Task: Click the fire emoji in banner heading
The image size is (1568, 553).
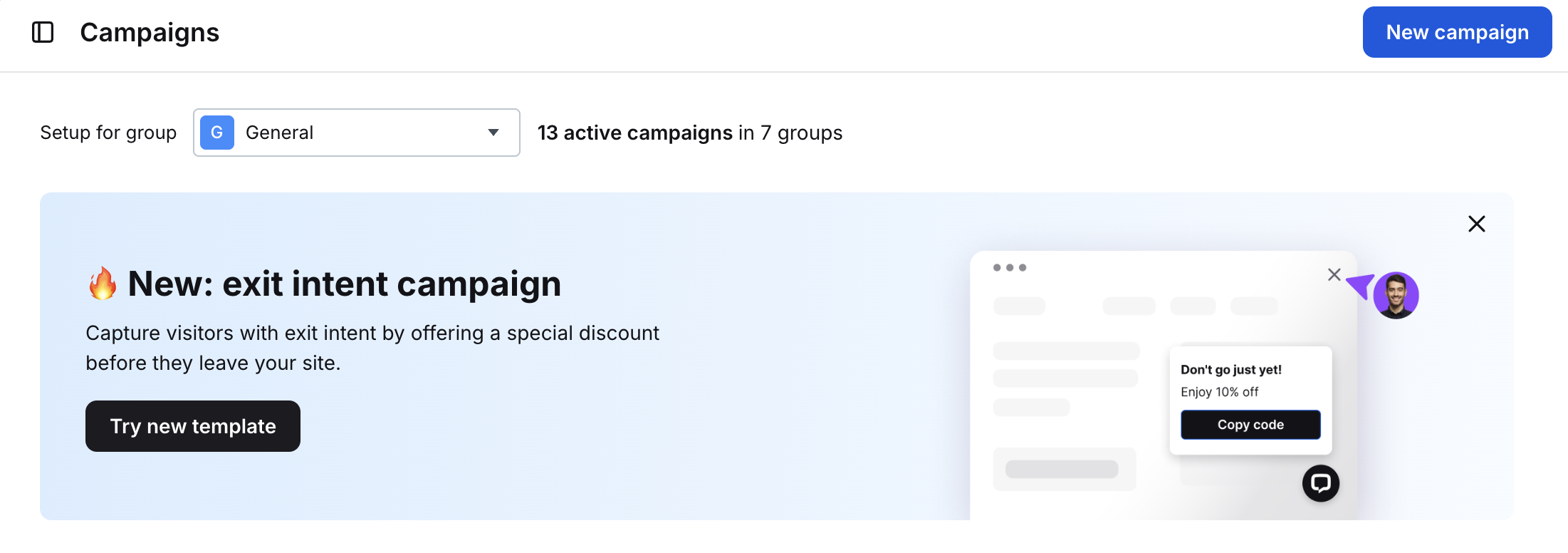Action: coord(103,284)
